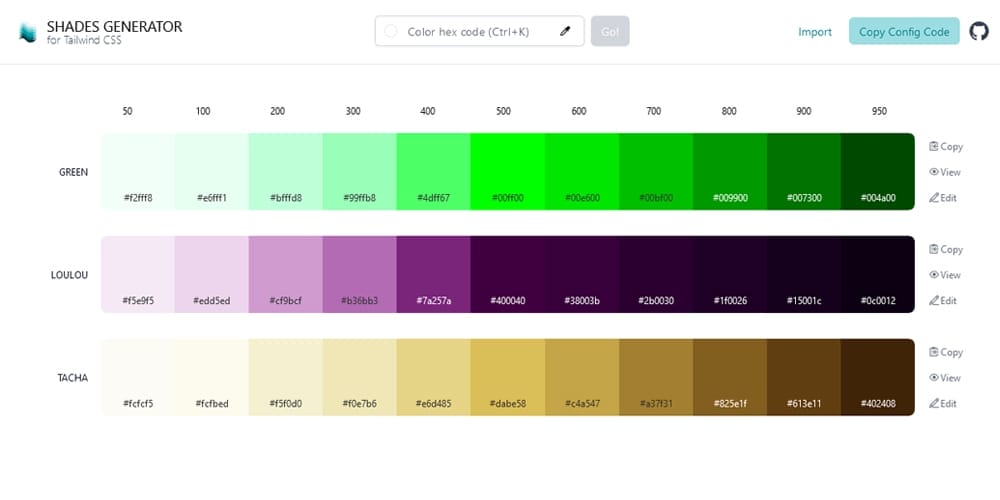The width and height of the screenshot is (1000, 500).
Task: Click the Edit pencil icon for TACHA palette
Action: [x=934, y=403]
